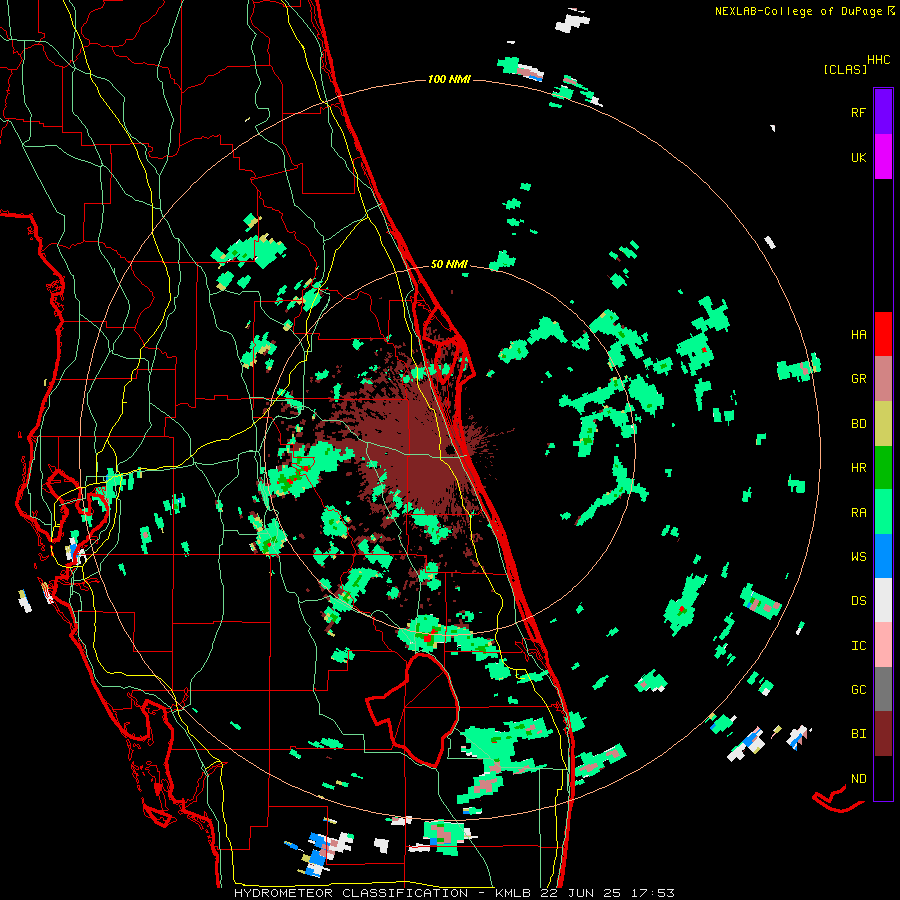The height and width of the screenshot is (900, 900).
Task: Click the GC gray legend swatch
Action: [x=883, y=689]
